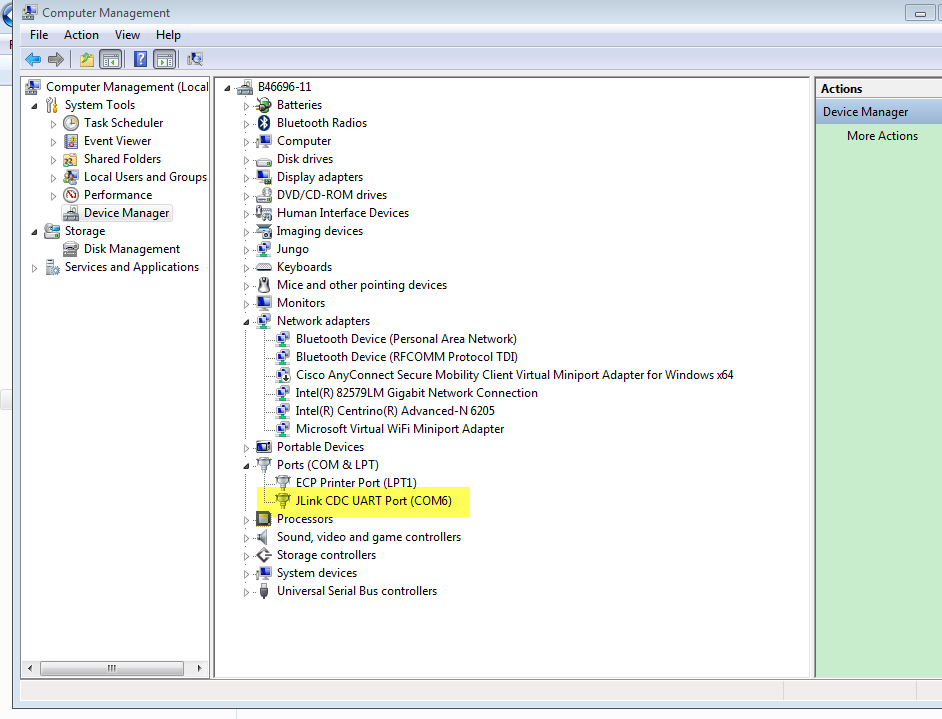Open the Help menu
The height and width of the screenshot is (719, 942).
tap(168, 35)
